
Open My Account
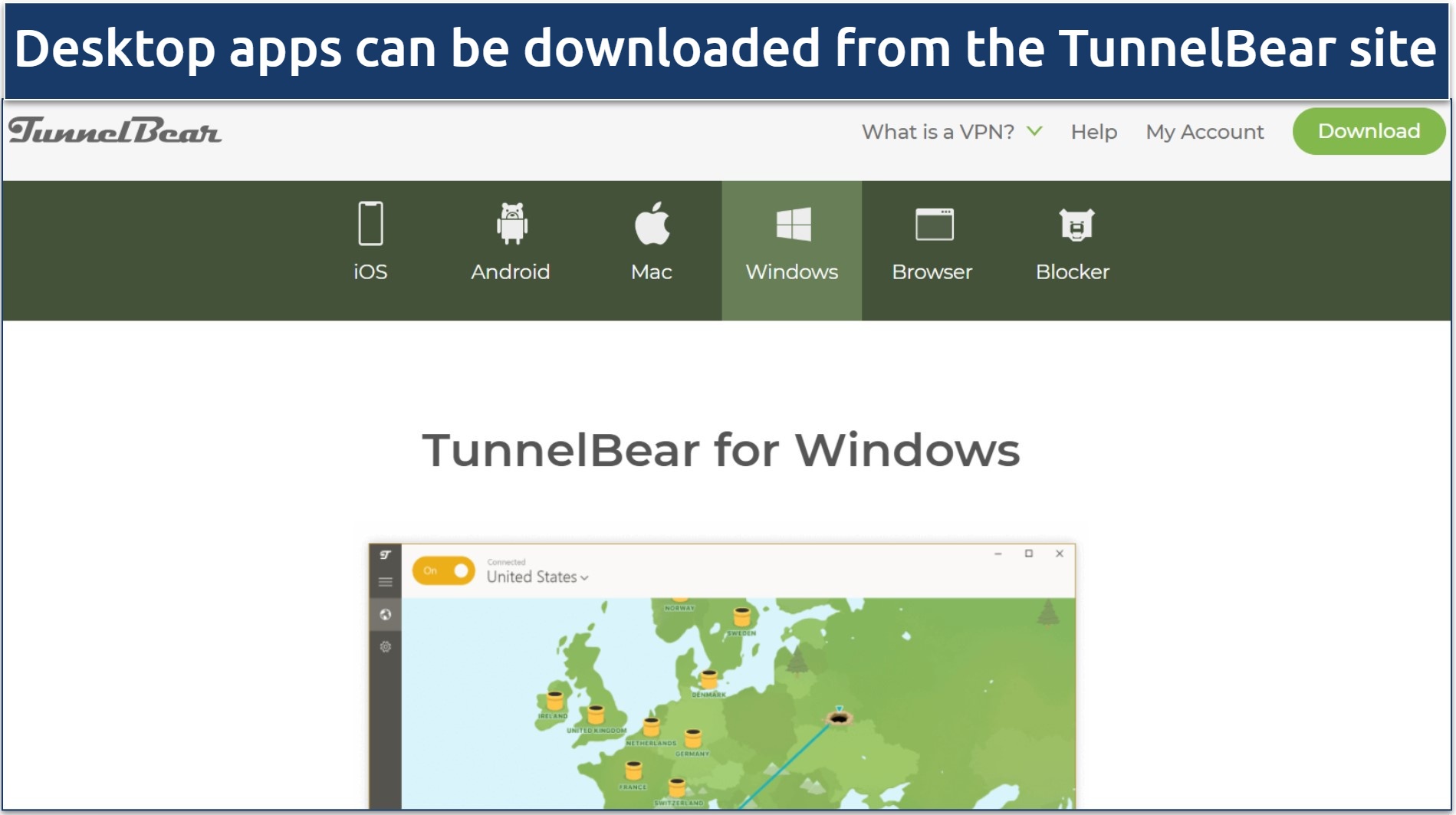pos(1204,131)
